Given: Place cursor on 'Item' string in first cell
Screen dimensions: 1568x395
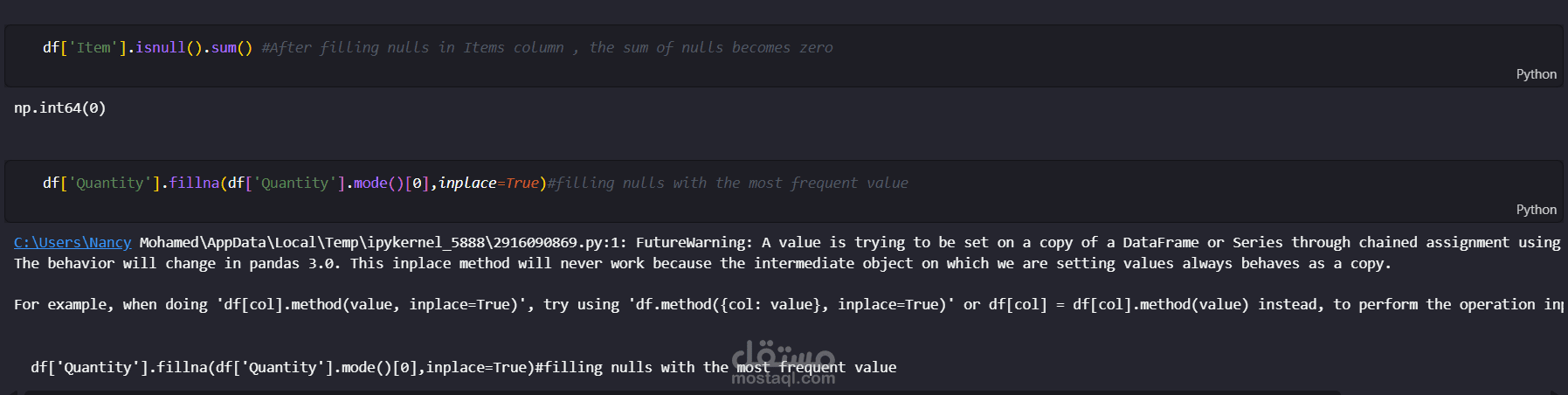Looking at the screenshot, I should click(93, 48).
